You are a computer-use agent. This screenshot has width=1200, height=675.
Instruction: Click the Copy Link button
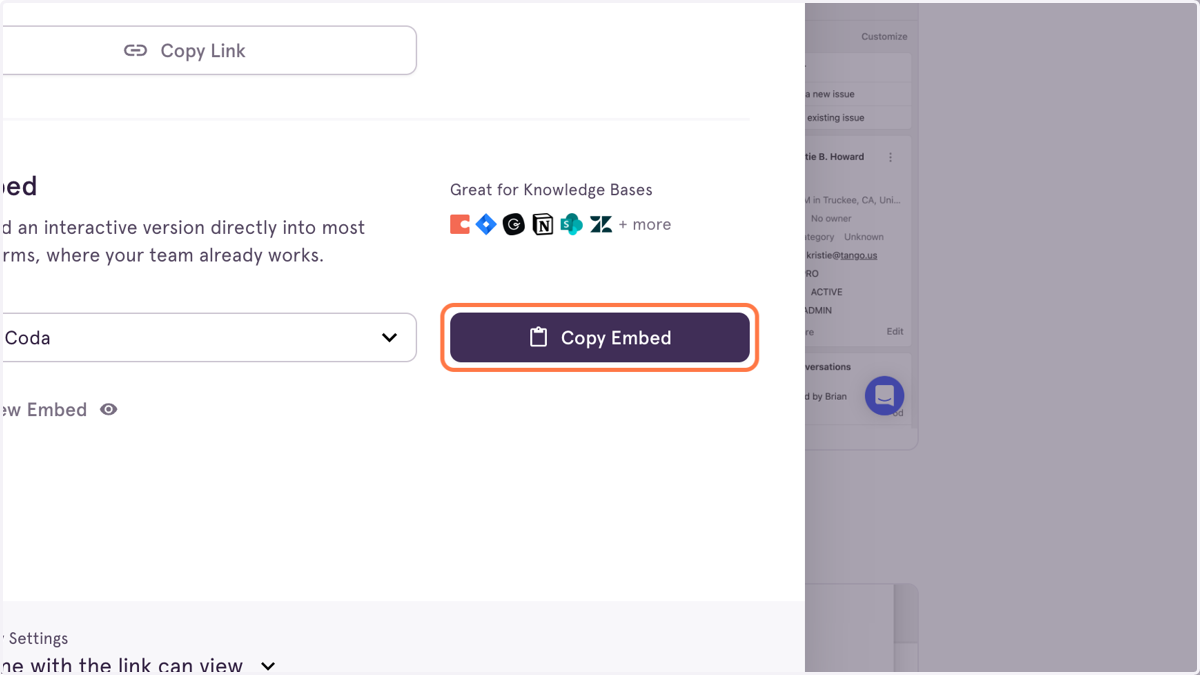click(208, 50)
